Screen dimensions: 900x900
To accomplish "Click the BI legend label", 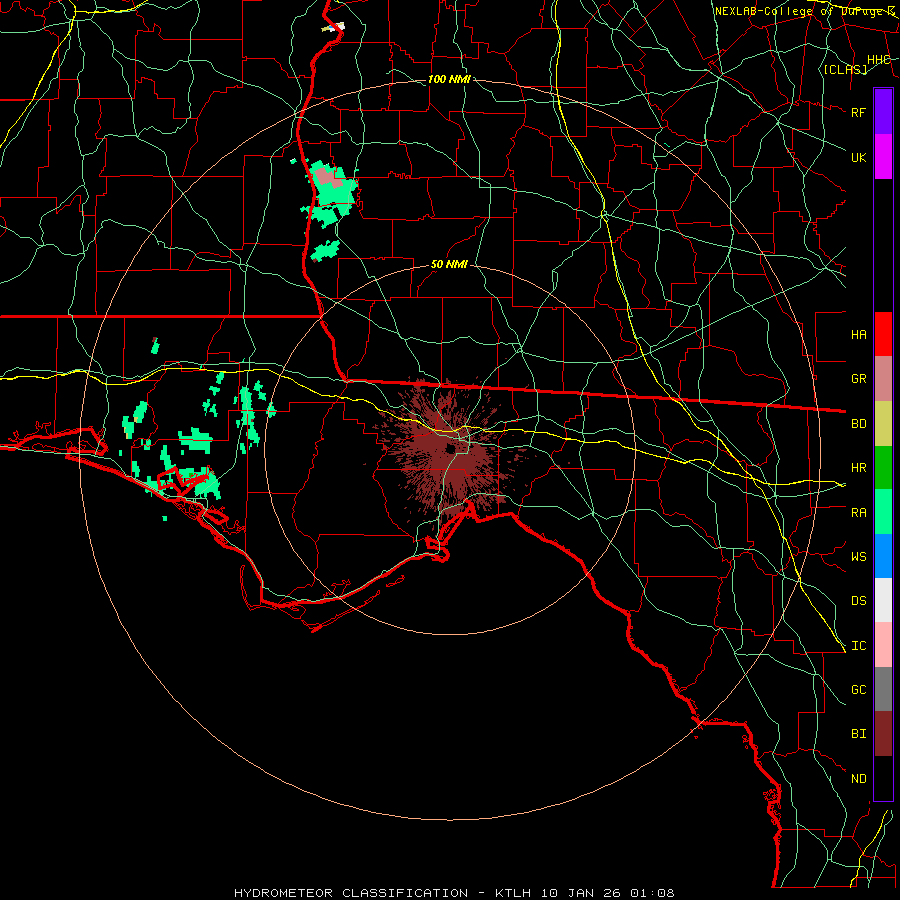I will 858,734.
